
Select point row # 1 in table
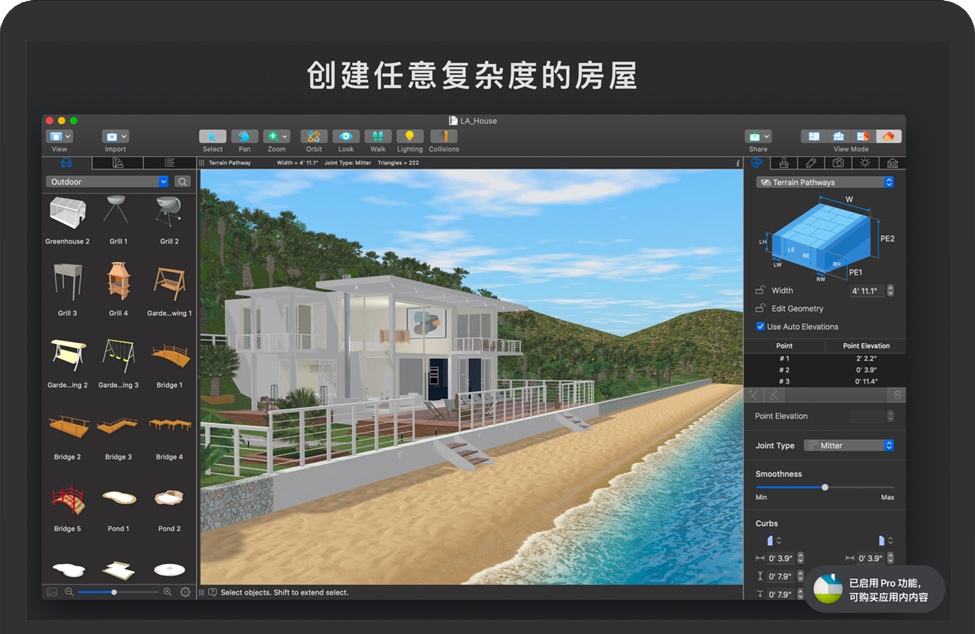[825, 359]
